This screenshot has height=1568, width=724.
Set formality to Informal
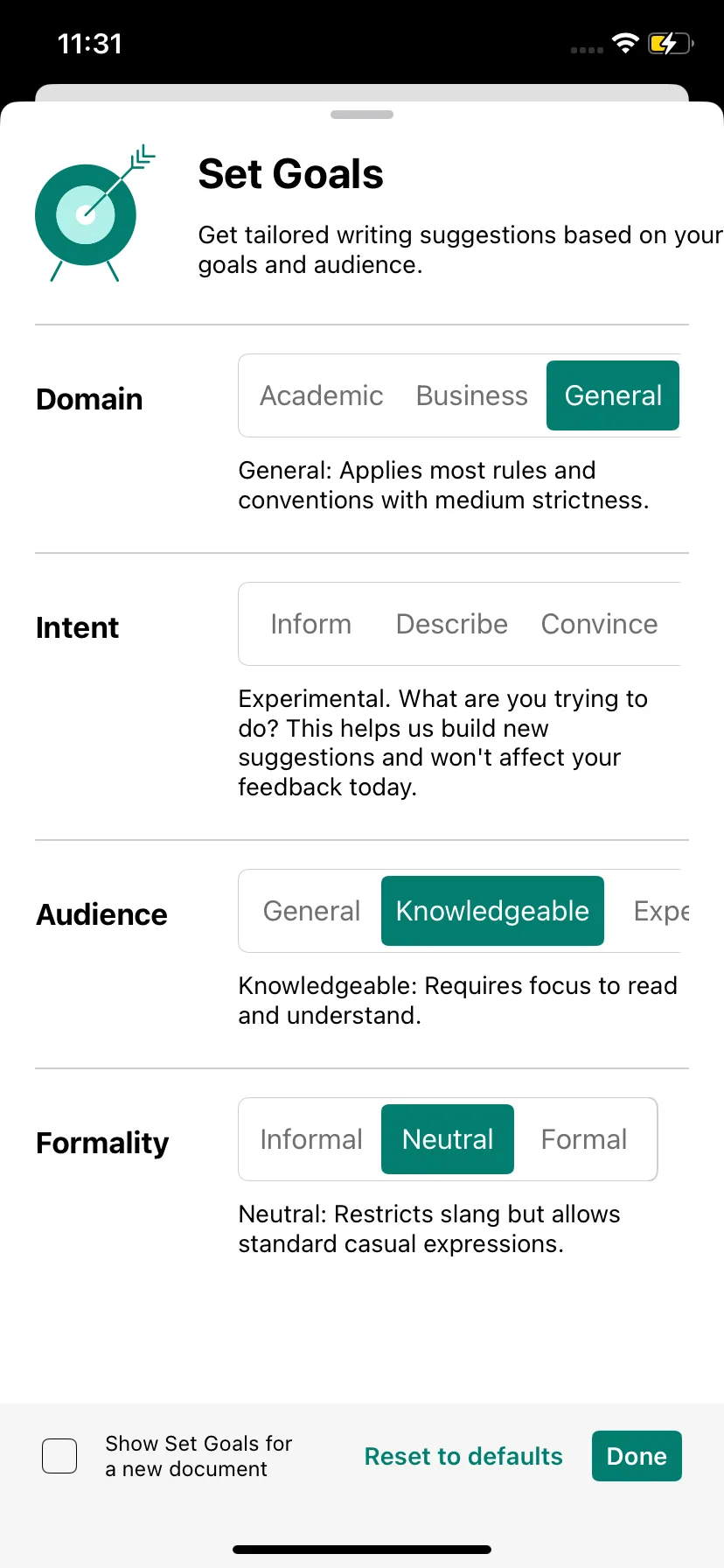coord(311,1139)
